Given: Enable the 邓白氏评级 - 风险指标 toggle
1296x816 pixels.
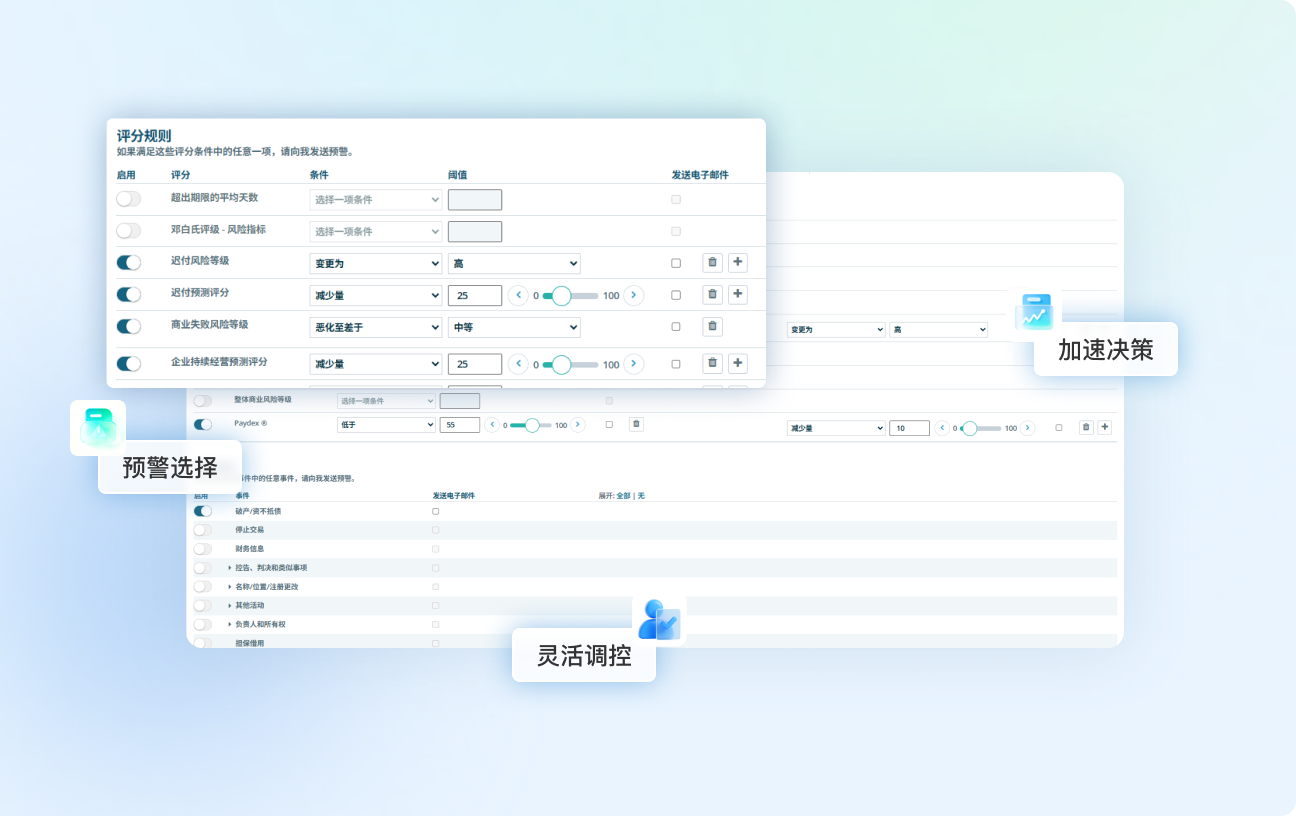Looking at the screenshot, I should (x=129, y=231).
